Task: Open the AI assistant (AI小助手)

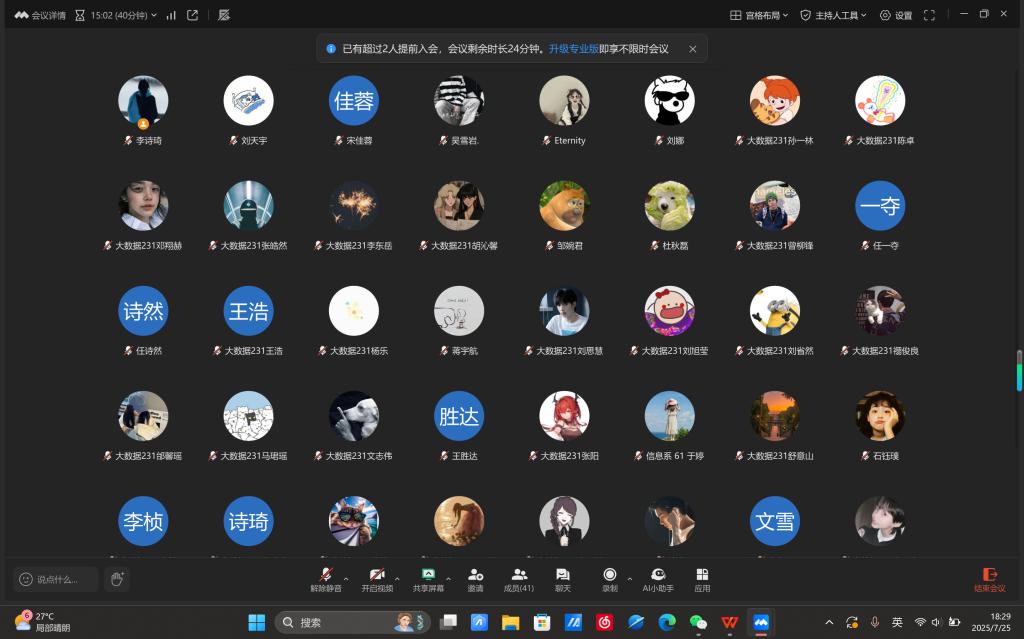Action: click(658, 578)
